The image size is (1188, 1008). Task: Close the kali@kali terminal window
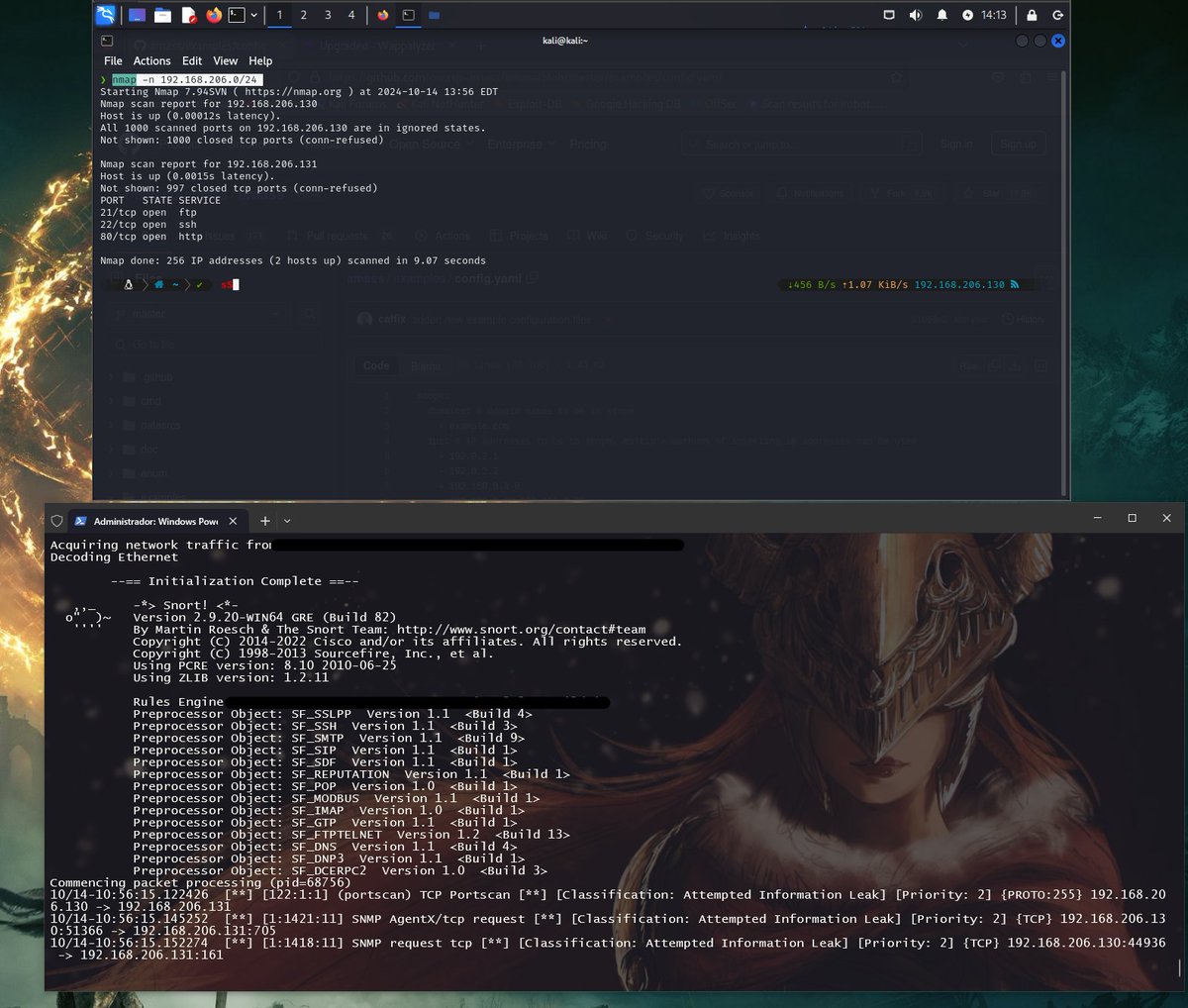(x=1057, y=41)
